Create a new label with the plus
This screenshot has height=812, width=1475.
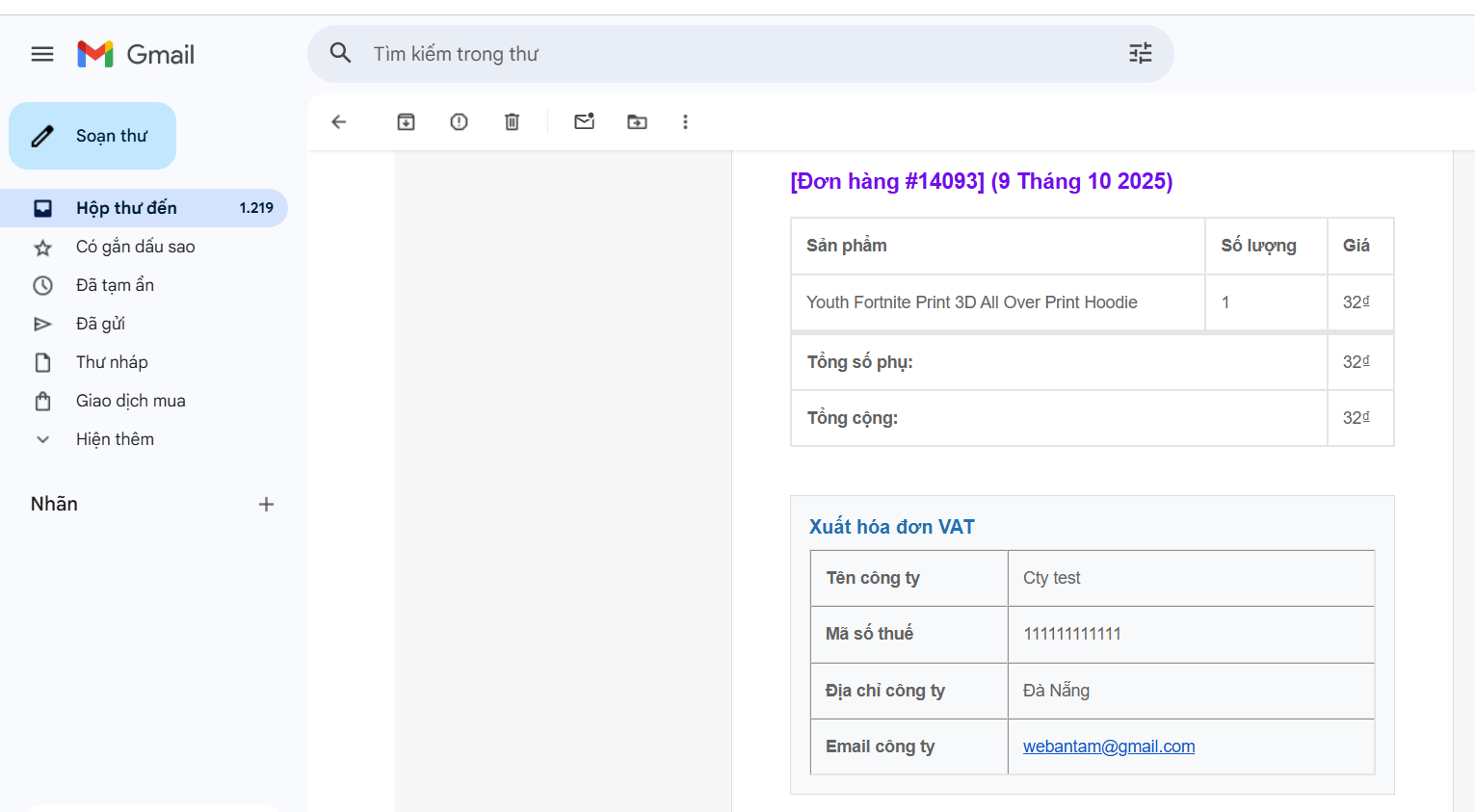click(x=266, y=504)
